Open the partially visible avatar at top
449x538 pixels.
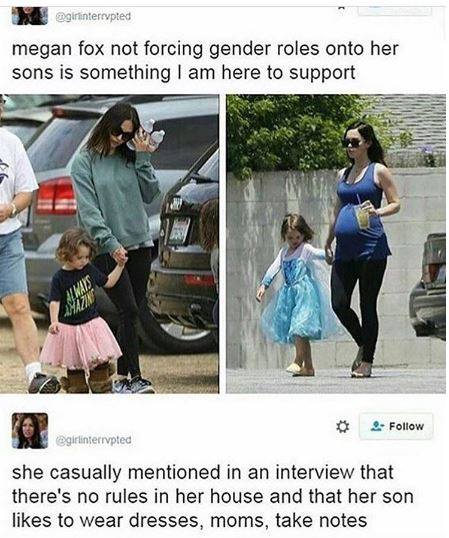[30, 16]
